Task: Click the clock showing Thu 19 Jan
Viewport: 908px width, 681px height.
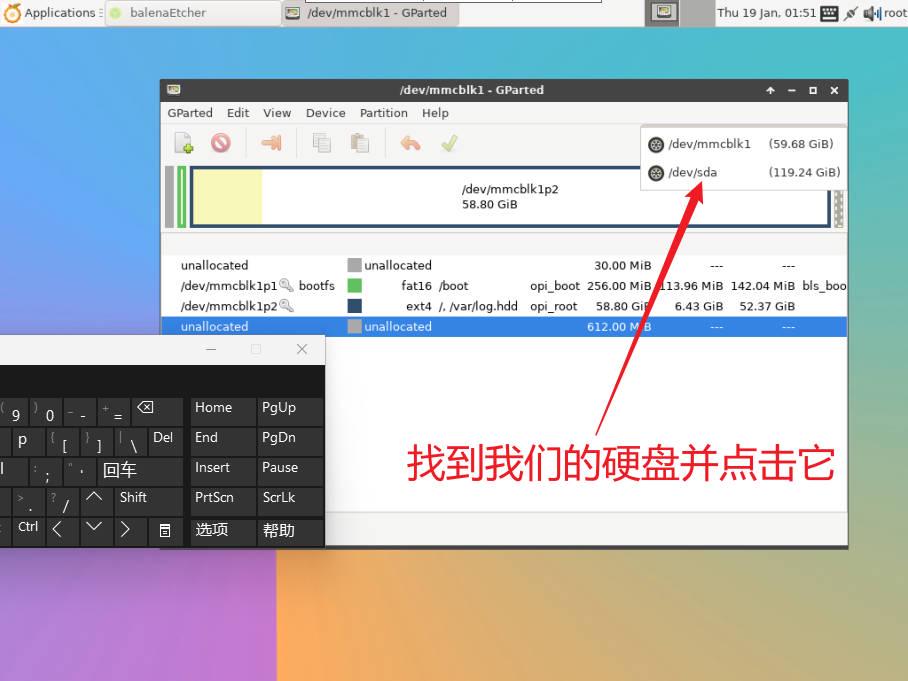Action: 766,13
